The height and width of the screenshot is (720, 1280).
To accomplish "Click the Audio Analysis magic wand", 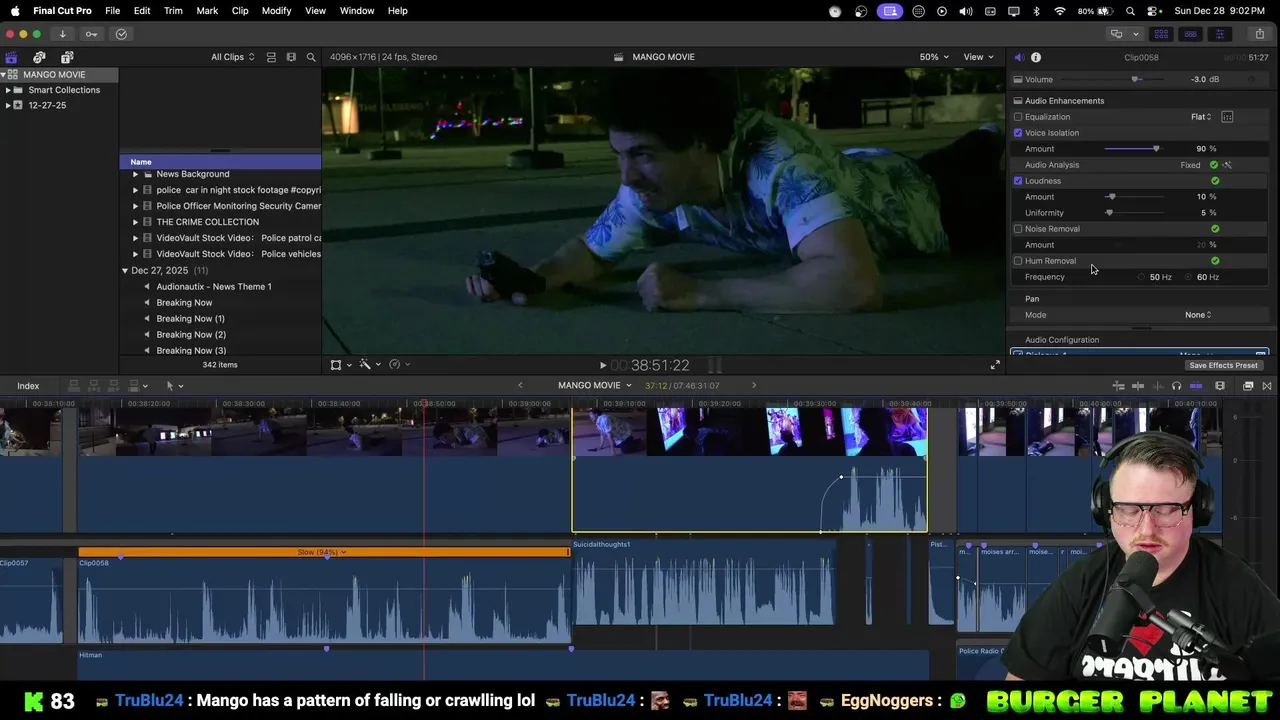I will coord(1227,165).
